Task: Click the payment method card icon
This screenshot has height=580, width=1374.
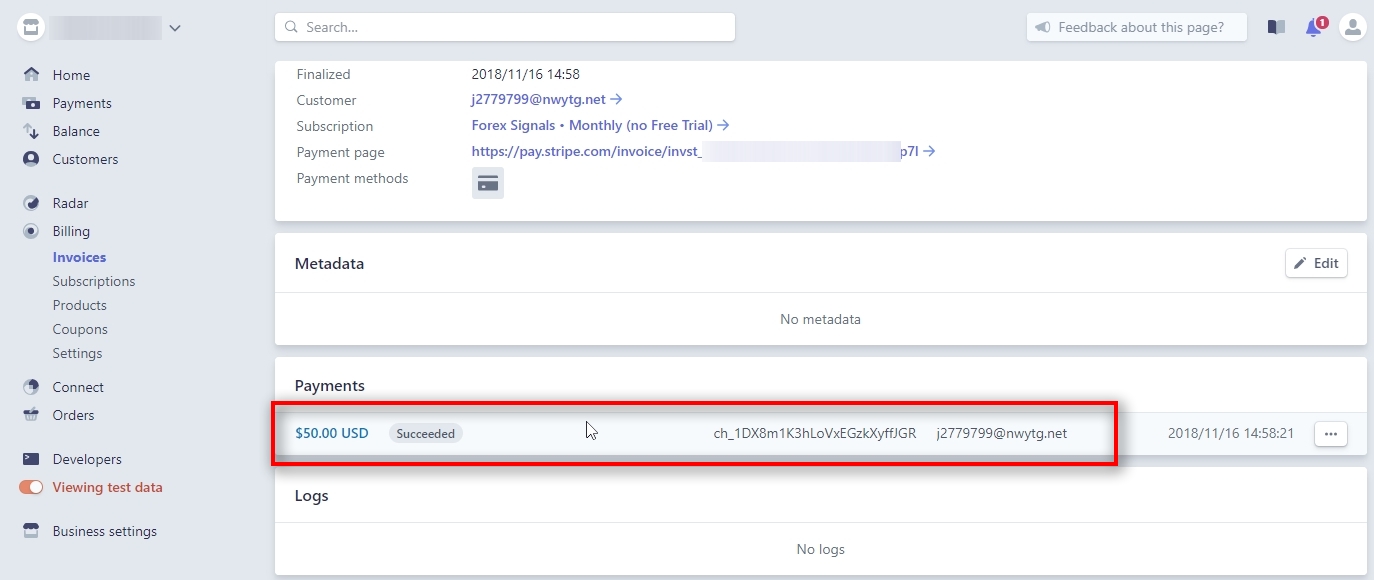Action: click(488, 182)
